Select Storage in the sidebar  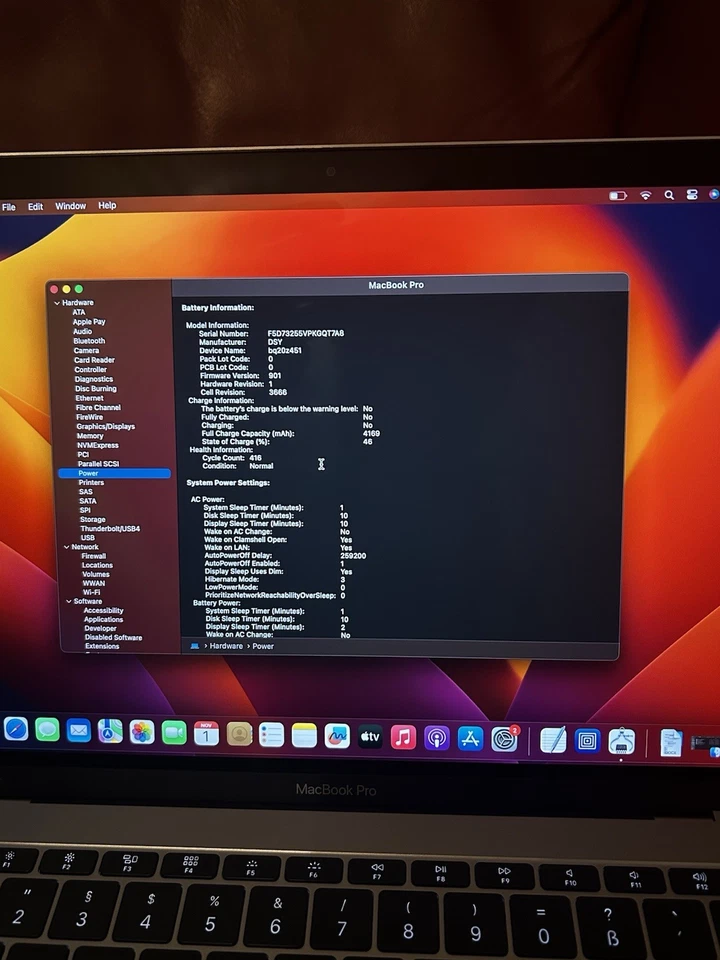tap(92, 519)
